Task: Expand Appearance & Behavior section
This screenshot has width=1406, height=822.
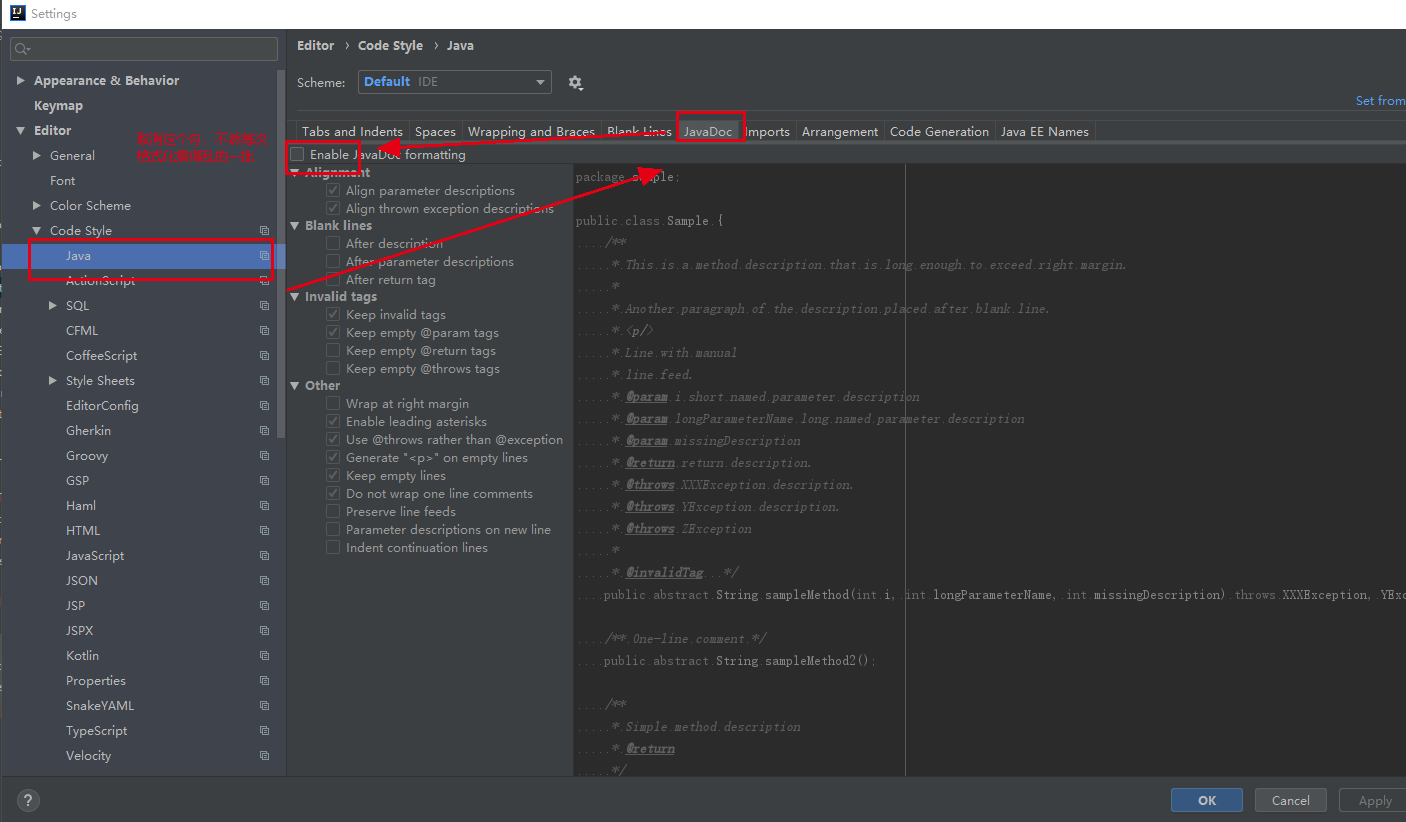Action: pos(20,81)
